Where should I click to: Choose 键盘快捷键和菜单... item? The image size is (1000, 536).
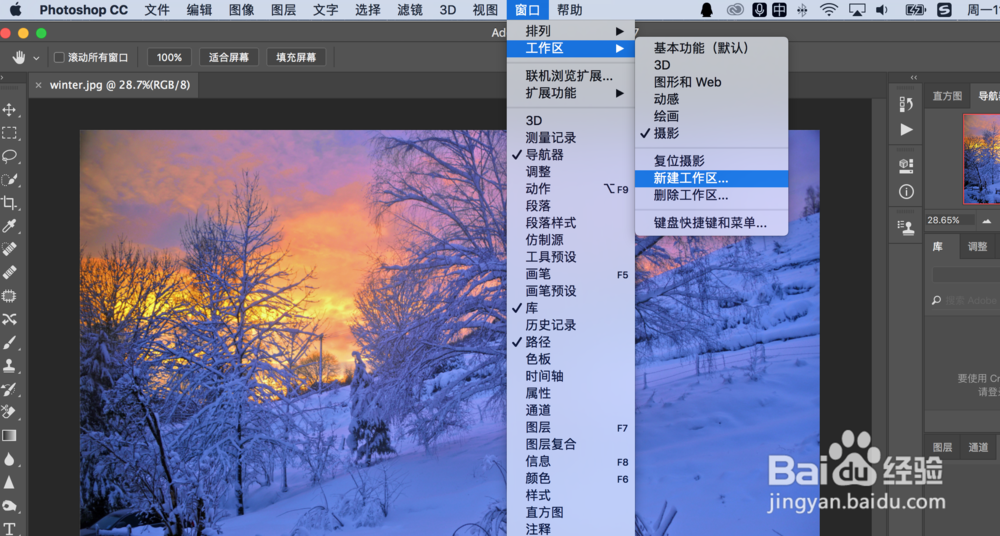pyautogui.click(x=712, y=223)
